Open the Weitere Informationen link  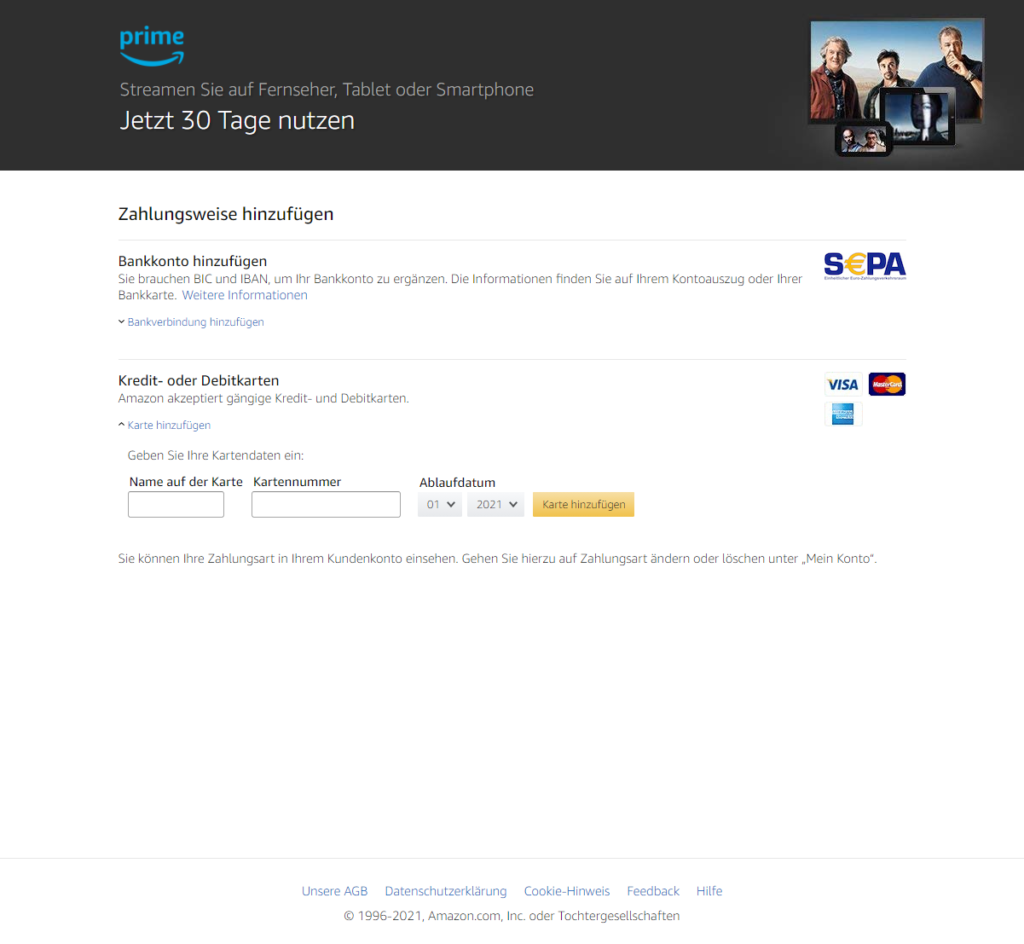tap(244, 295)
